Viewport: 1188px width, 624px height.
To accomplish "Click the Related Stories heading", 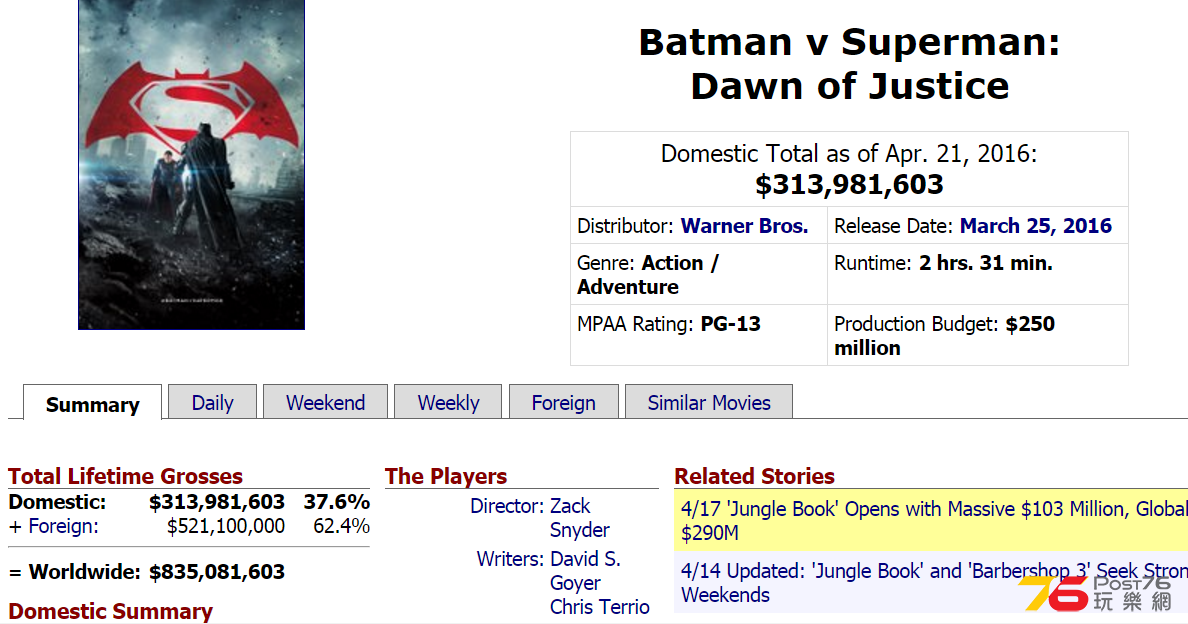I will point(755,476).
